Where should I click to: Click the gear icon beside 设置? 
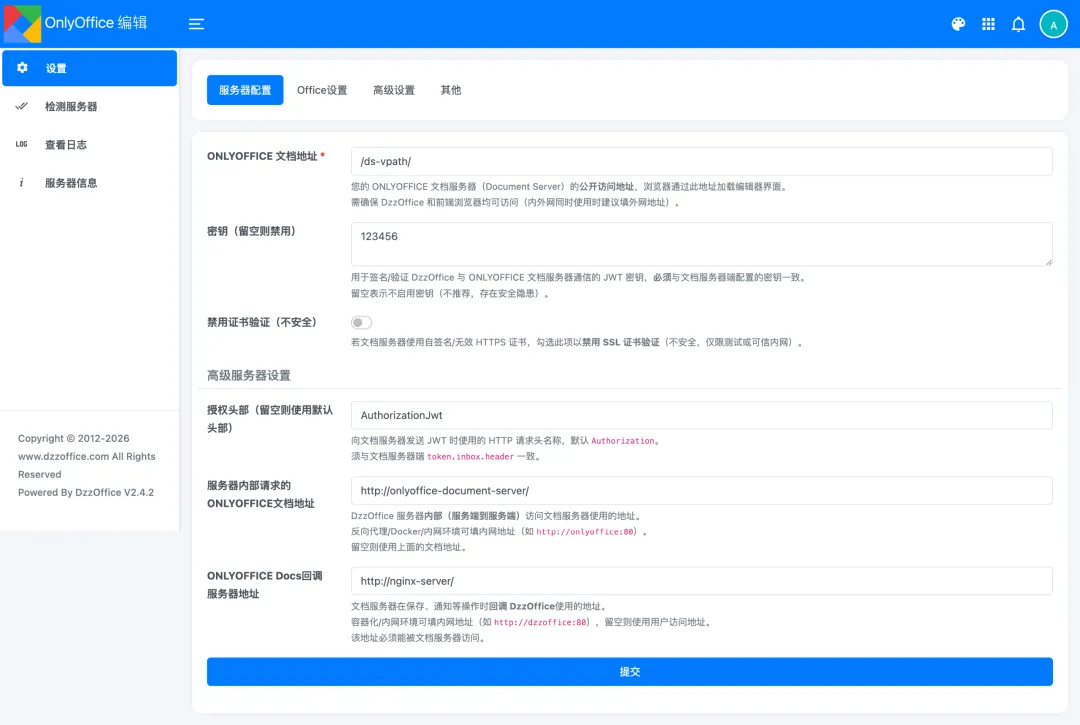(22, 67)
